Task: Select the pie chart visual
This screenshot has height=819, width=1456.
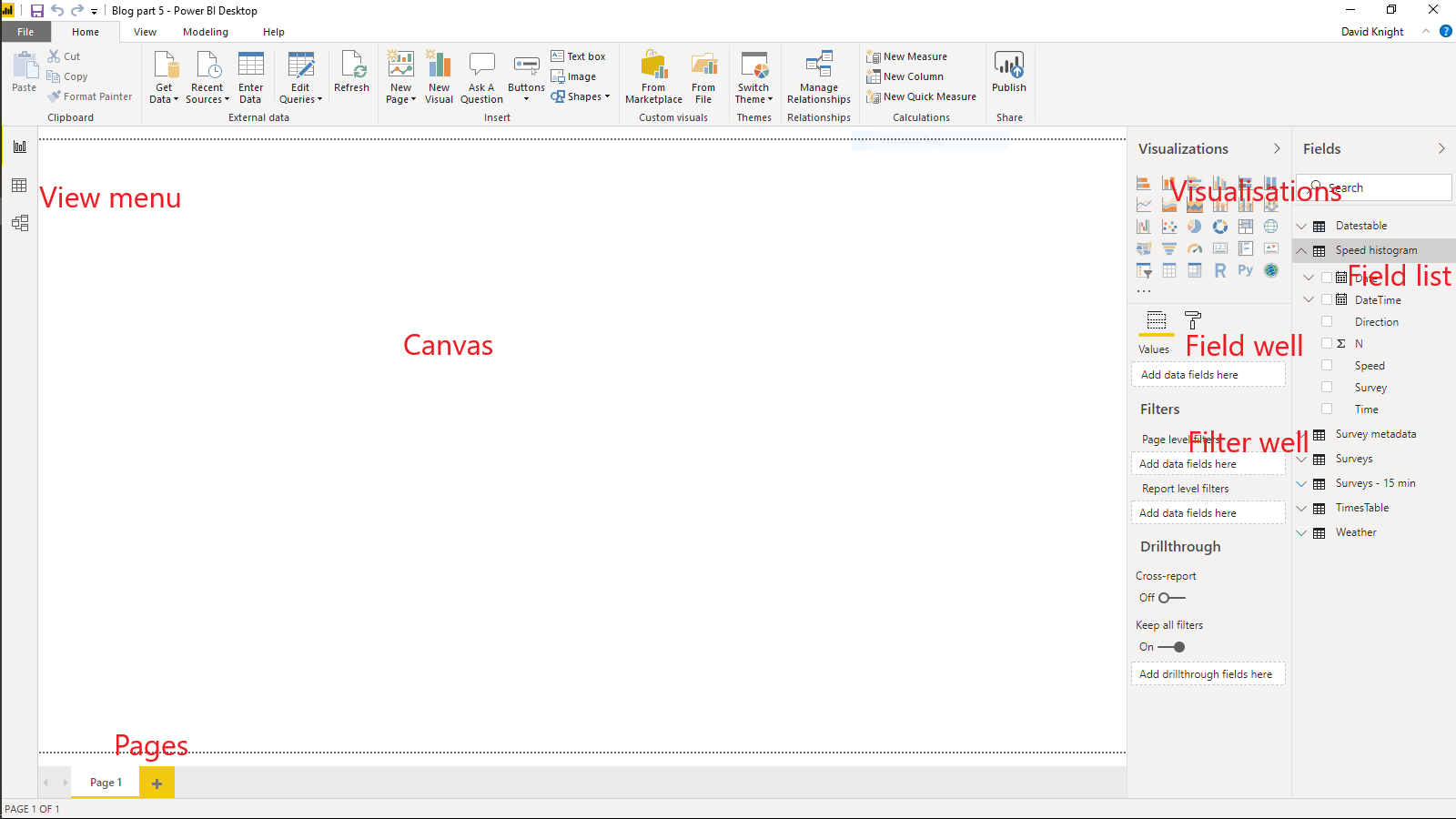Action: (x=1195, y=227)
